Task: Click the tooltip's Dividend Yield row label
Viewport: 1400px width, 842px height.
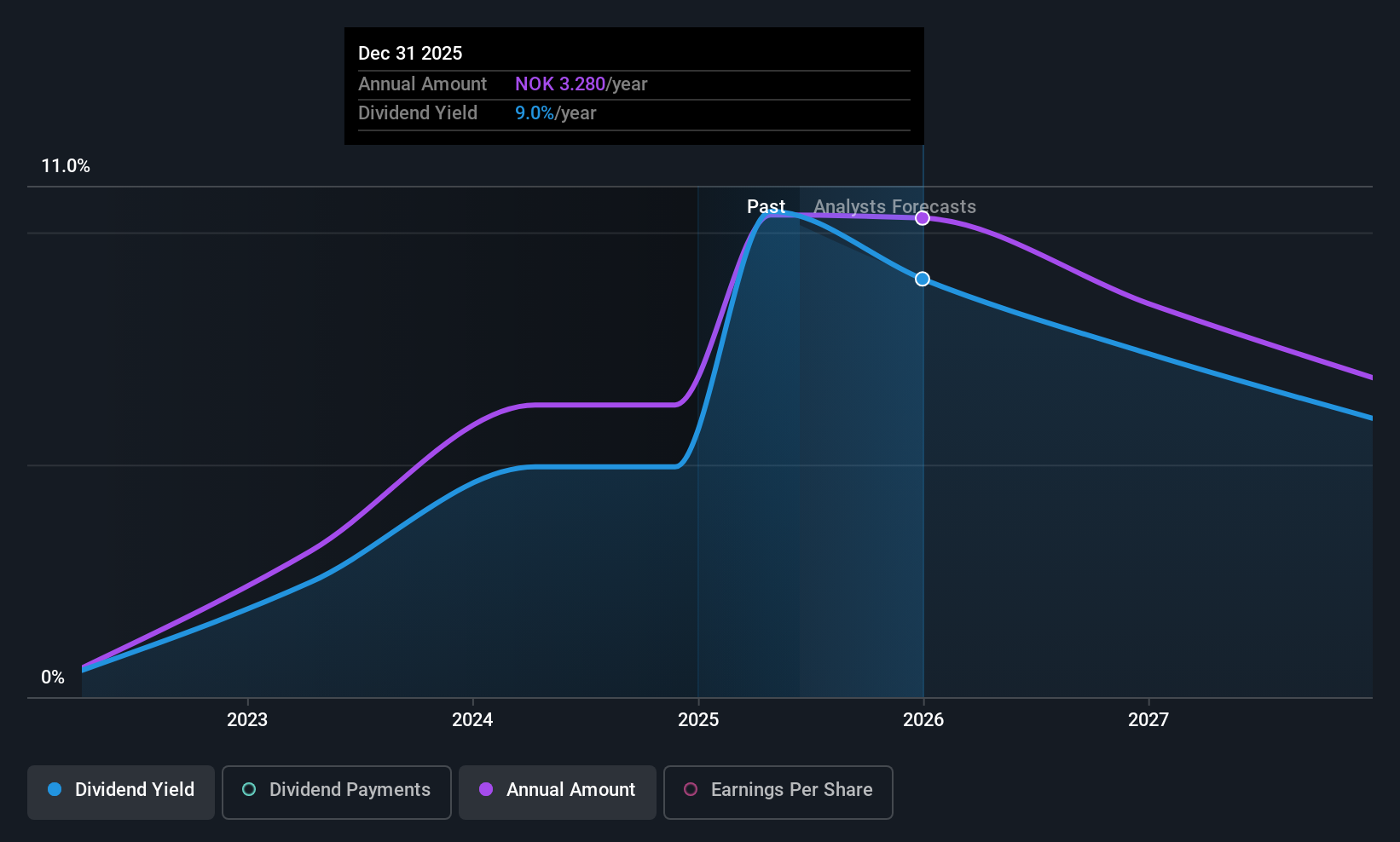Action: tap(418, 113)
